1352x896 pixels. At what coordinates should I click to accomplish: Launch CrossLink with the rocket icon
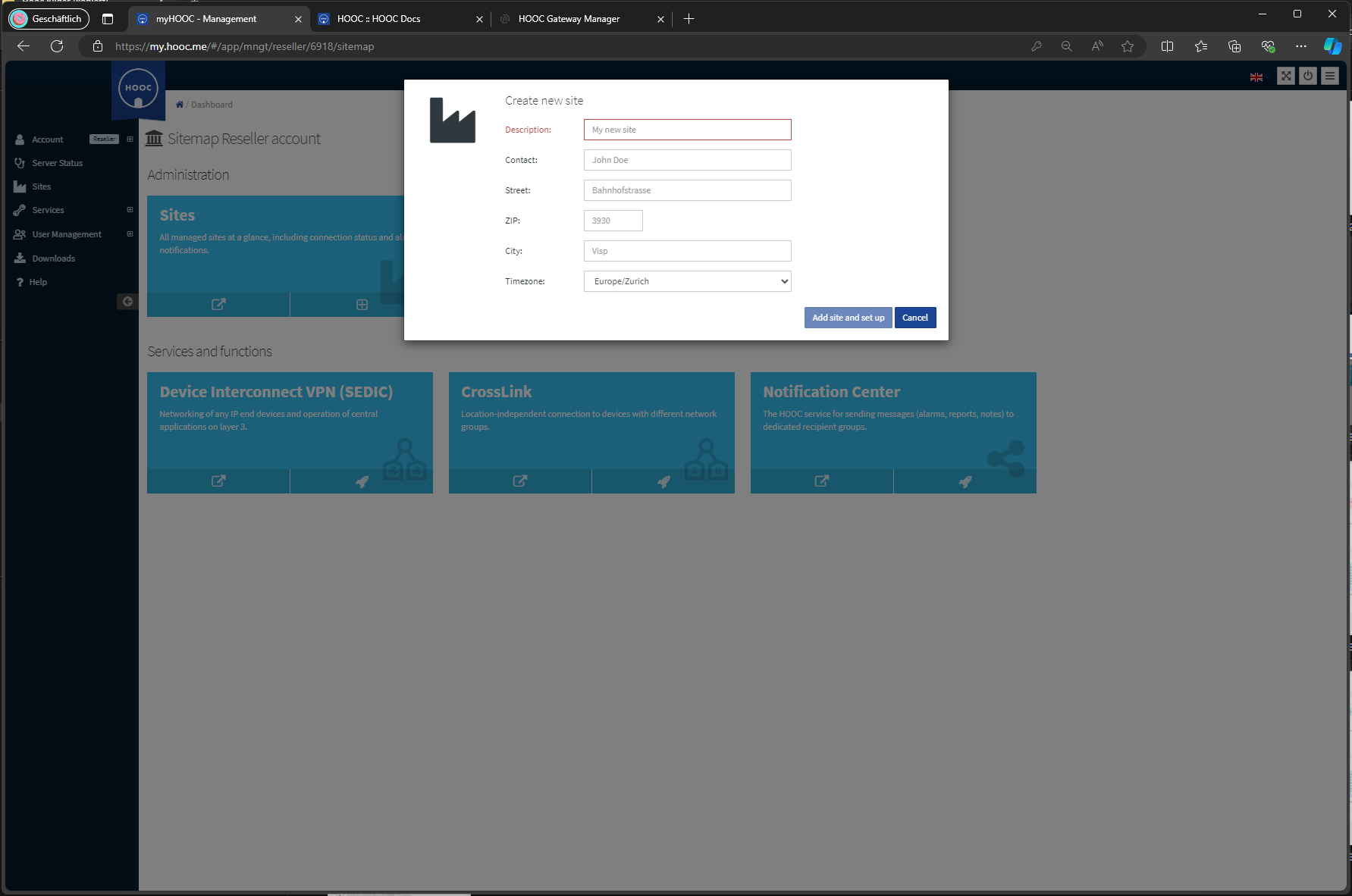[663, 481]
